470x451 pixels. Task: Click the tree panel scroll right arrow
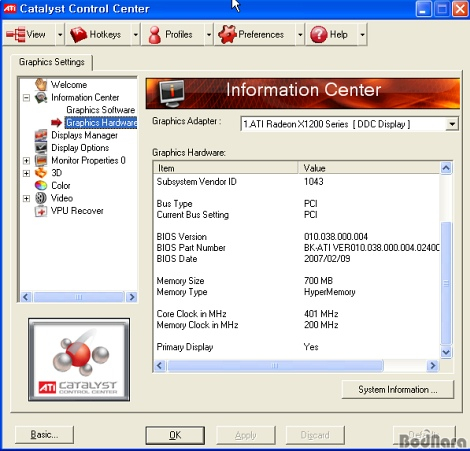tap(132, 297)
